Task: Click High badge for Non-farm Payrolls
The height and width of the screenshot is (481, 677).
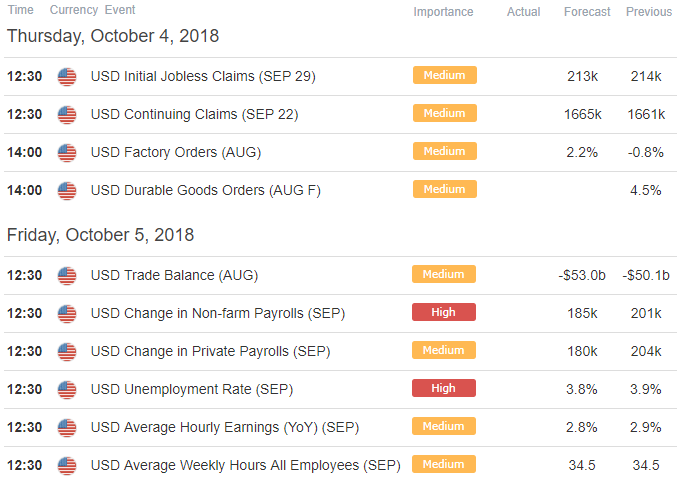Action: (x=444, y=312)
